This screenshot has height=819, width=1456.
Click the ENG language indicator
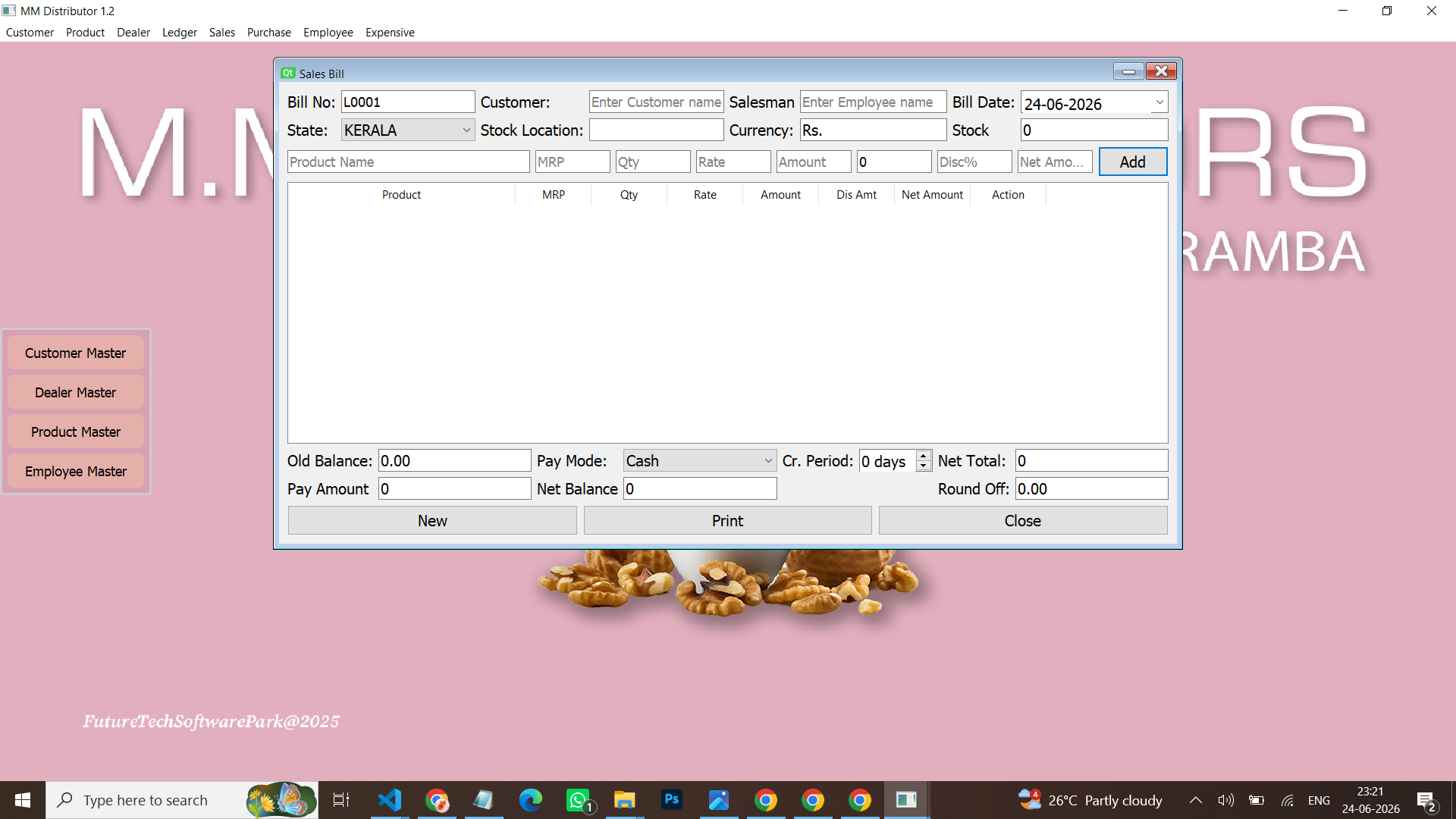click(1319, 800)
